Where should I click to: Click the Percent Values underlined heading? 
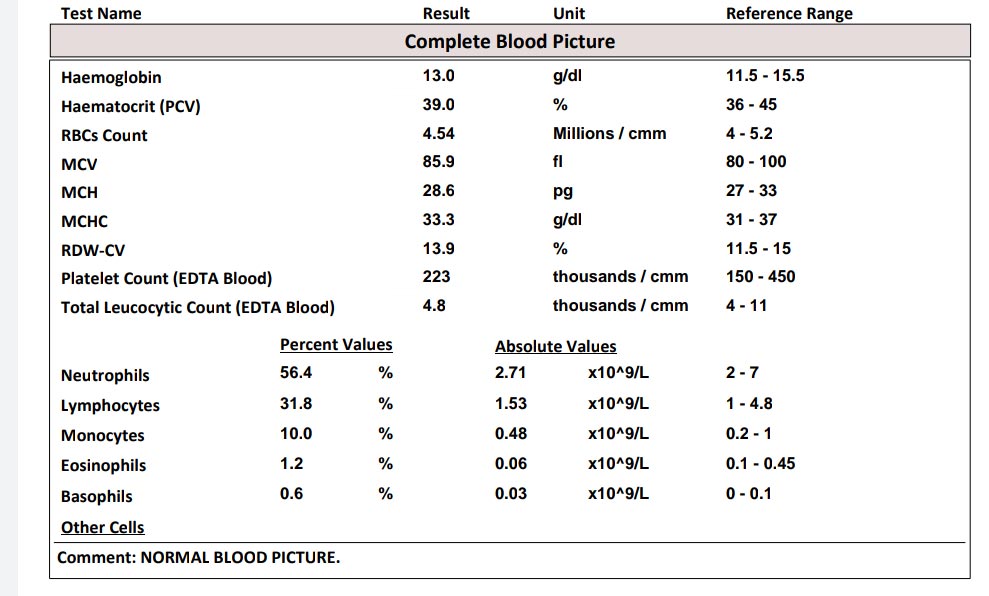(336, 345)
